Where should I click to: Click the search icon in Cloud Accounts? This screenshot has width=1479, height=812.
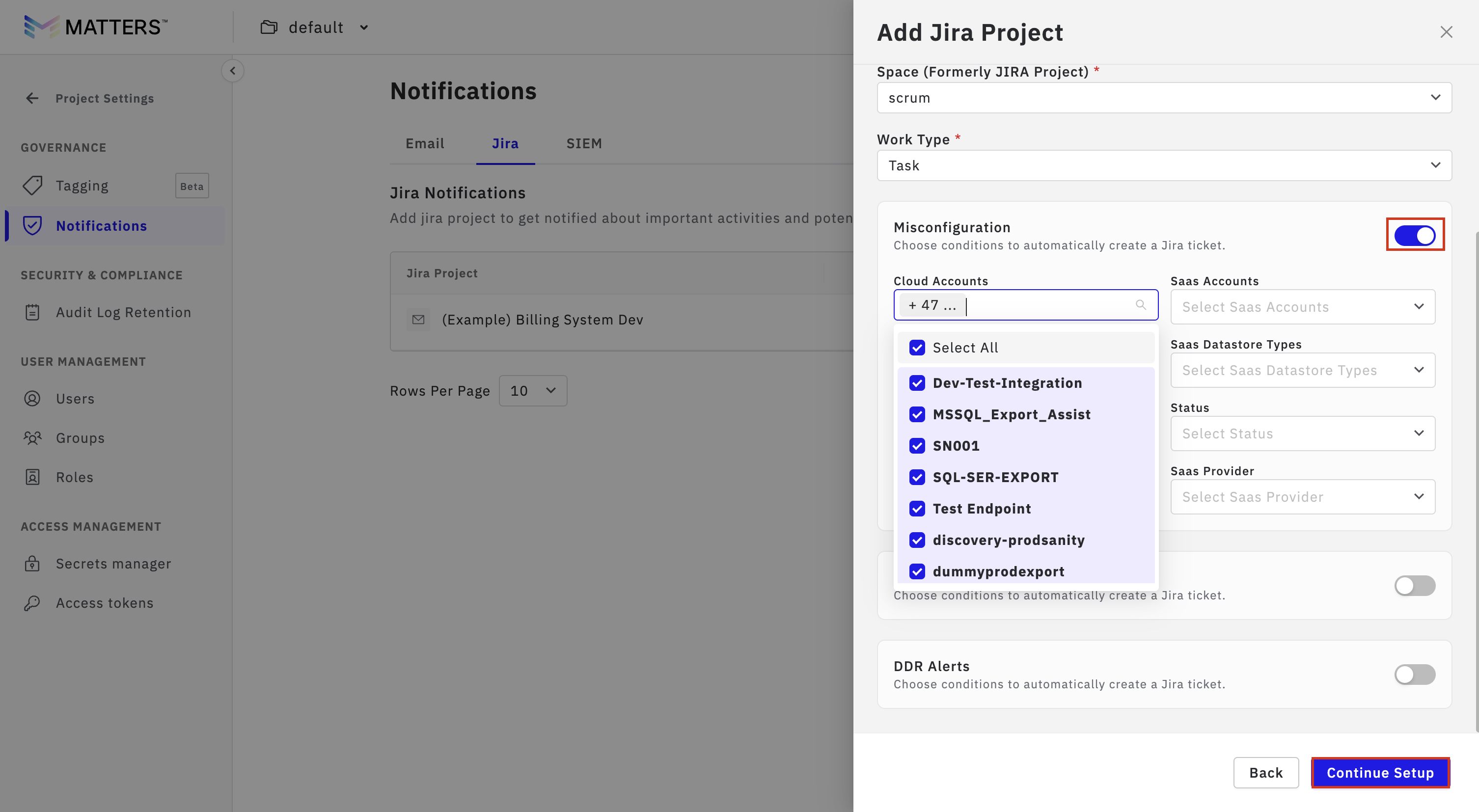tap(1140, 305)
